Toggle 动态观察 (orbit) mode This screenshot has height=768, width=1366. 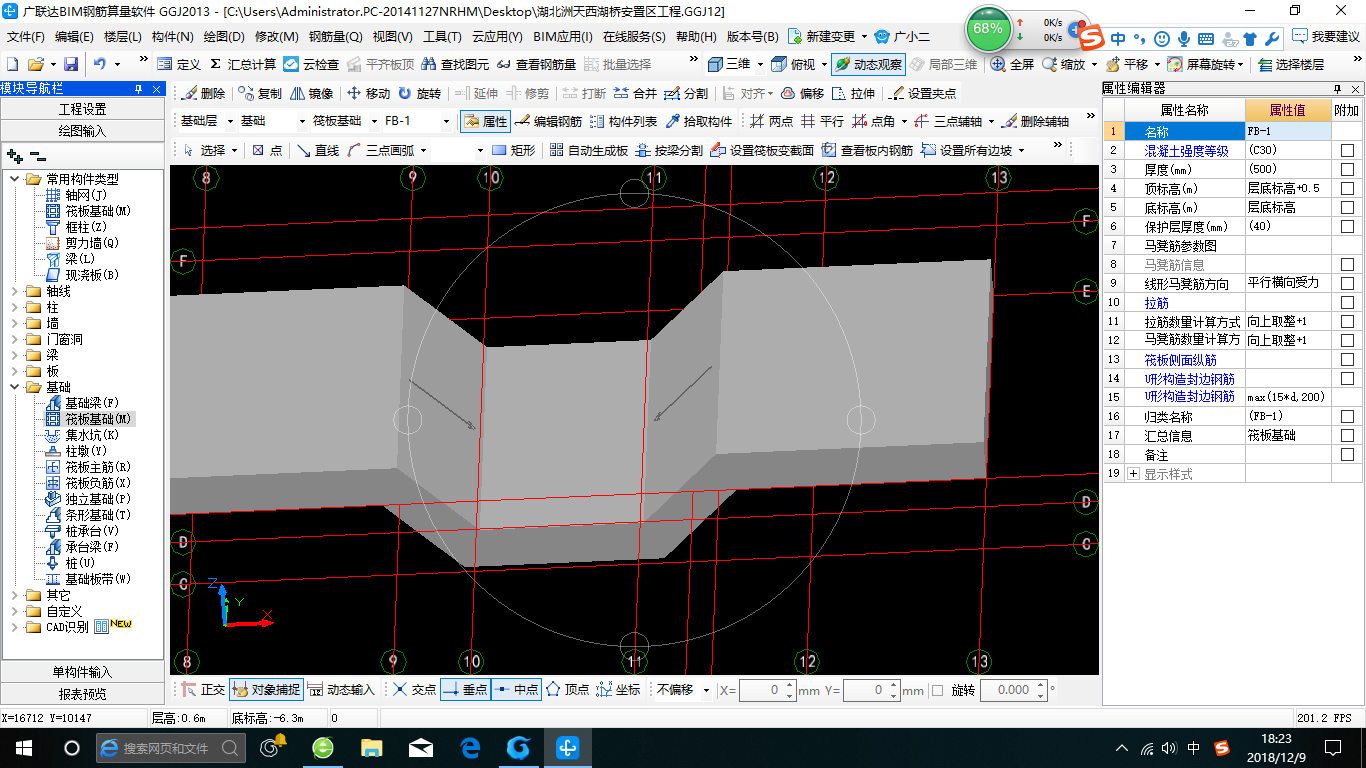coord(868,64)
